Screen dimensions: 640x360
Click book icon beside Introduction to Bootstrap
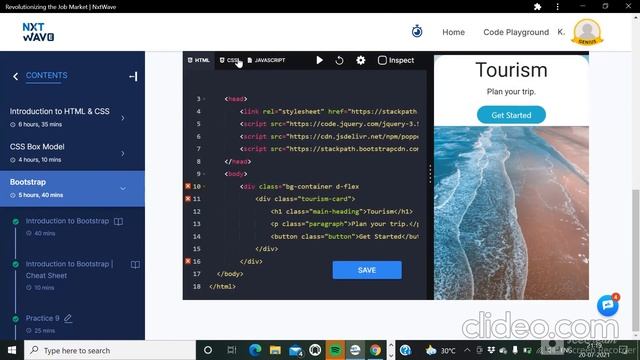point(118,221)
